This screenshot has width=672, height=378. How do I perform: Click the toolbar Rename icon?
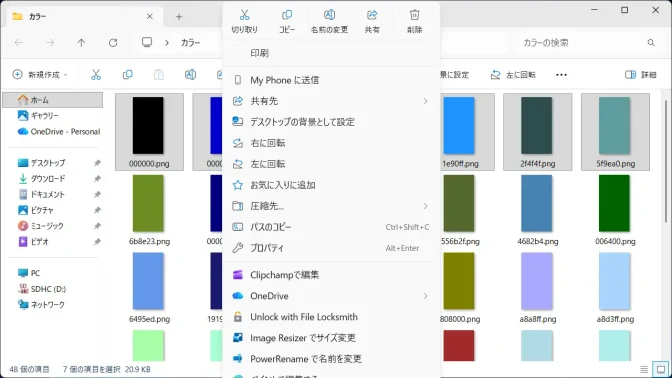pyautogui.click(x=190, y=75)
